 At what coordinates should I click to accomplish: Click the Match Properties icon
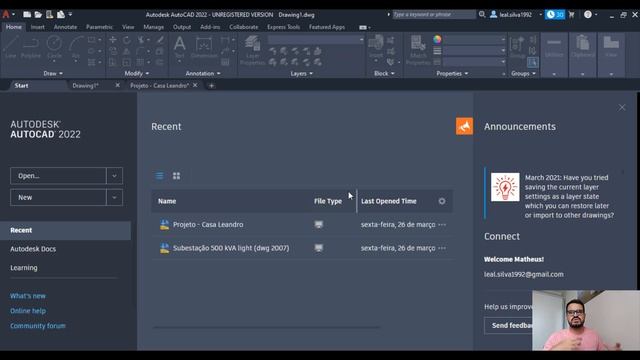point(418,51)
